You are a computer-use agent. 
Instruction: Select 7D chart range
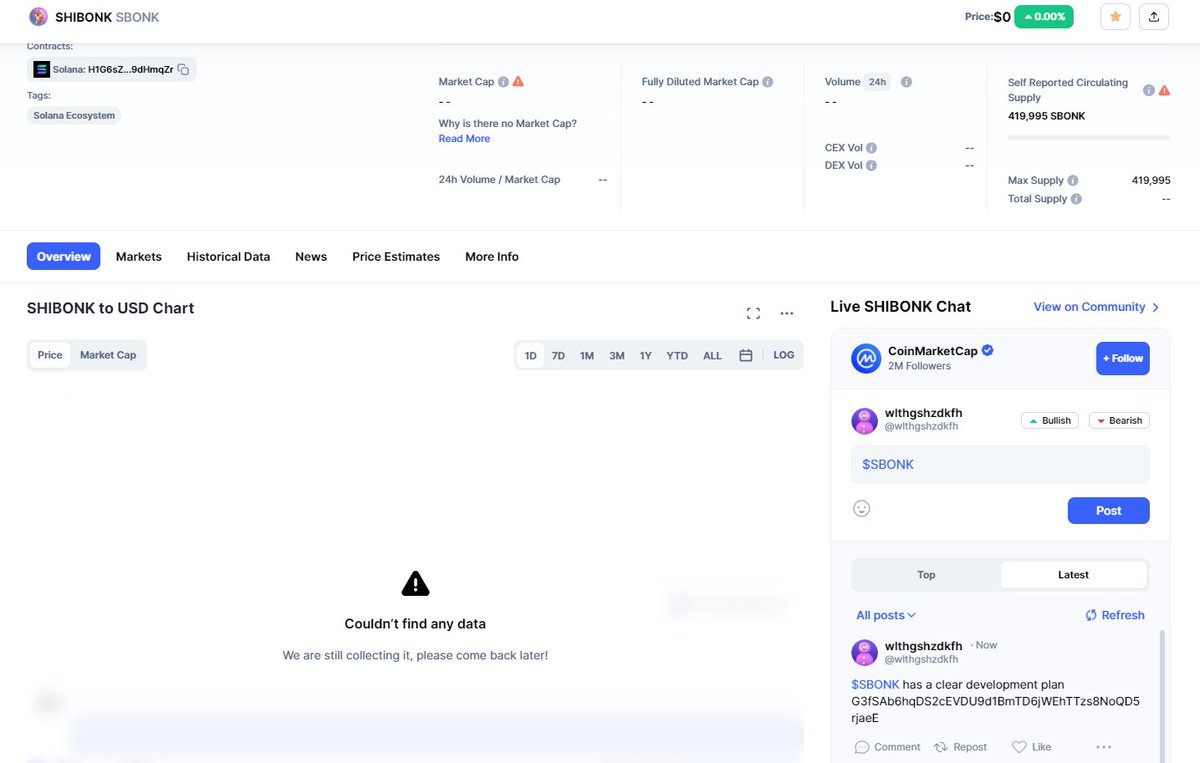coord(558,355)
